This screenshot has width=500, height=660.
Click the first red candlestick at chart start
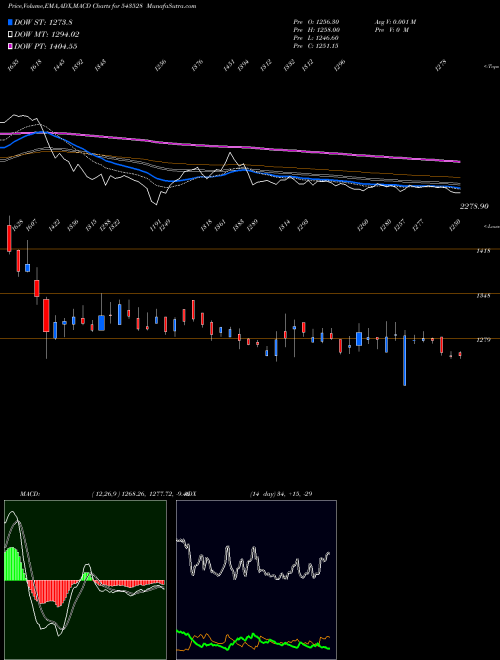(x=9, y=238)
